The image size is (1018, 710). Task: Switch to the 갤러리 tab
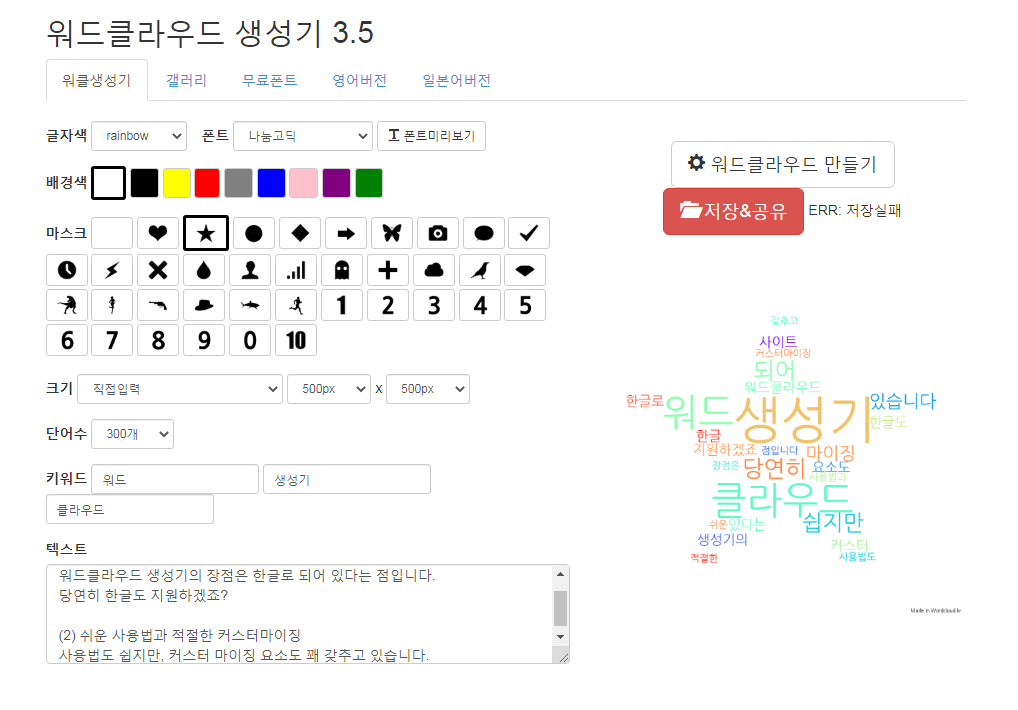tap(186, 81)
